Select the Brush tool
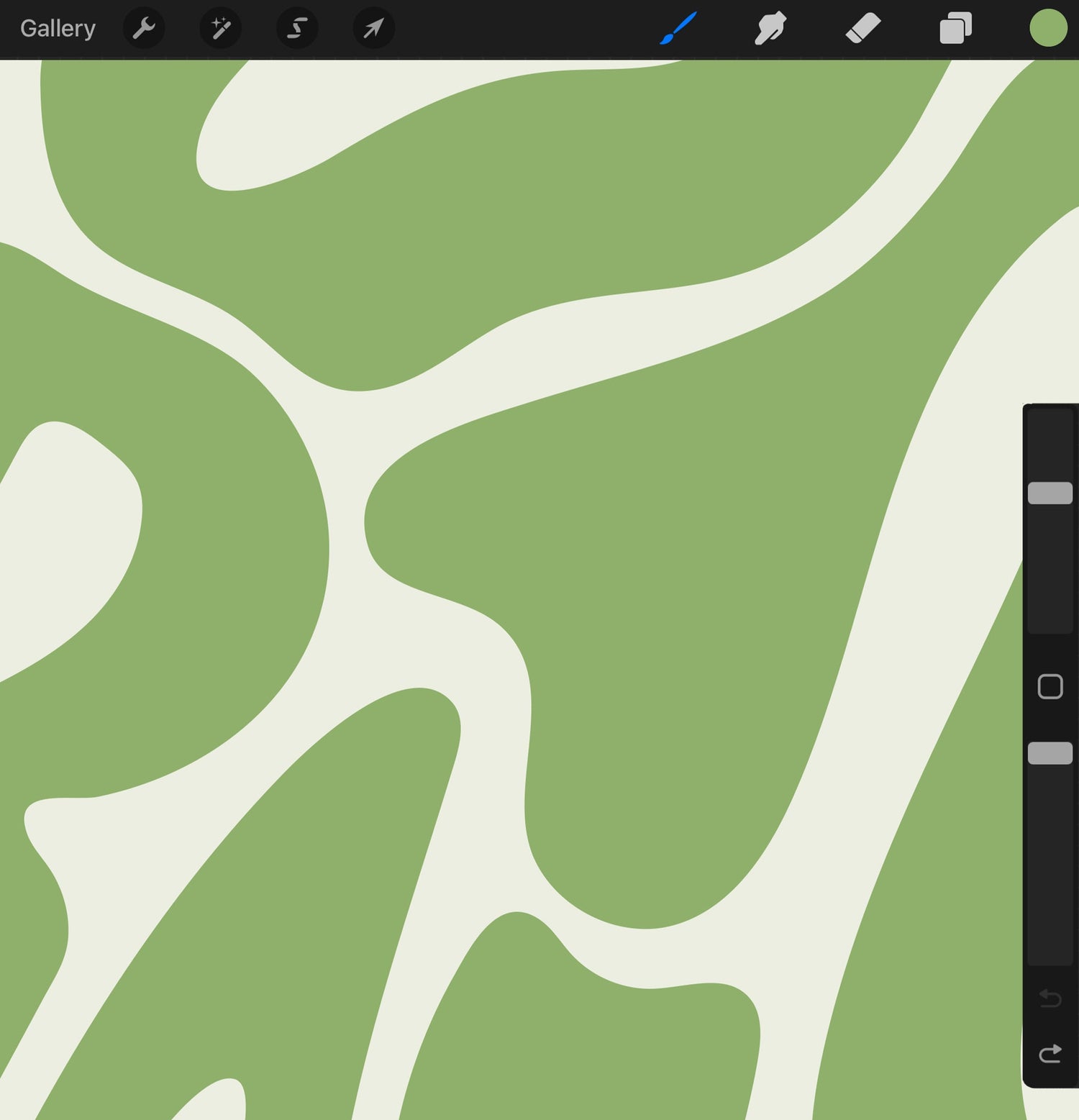This screenshot has height=1120, width=1079. (678, 28)
